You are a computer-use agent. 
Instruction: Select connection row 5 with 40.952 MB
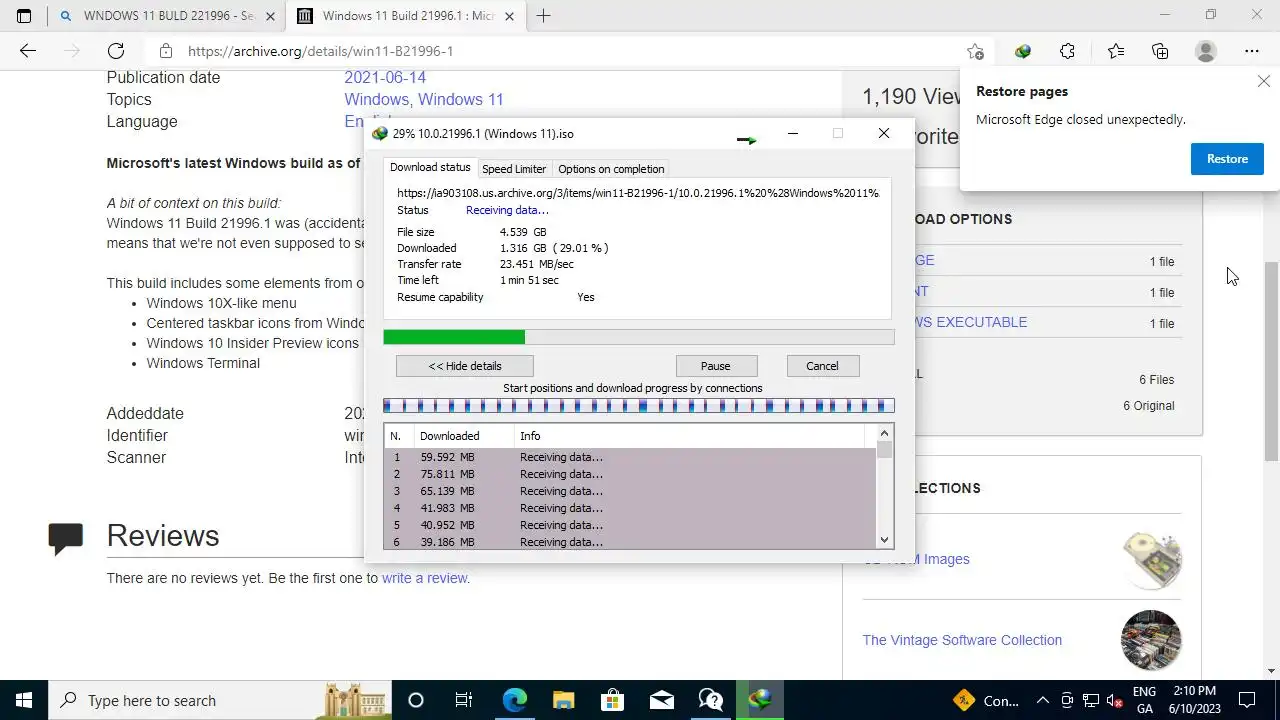(x=630, y=525)
